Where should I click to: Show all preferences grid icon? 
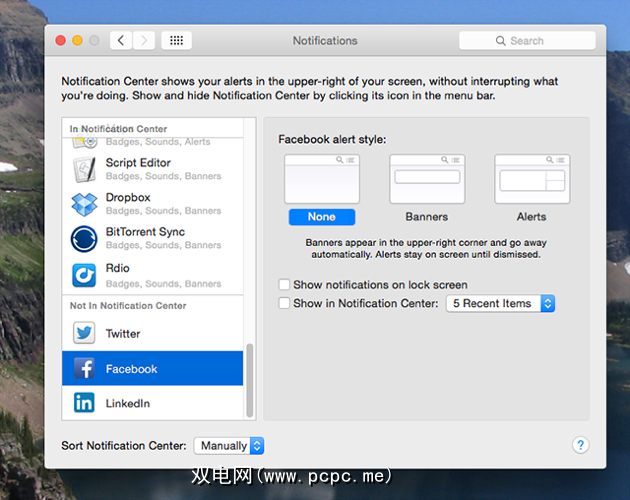point(176,41)
